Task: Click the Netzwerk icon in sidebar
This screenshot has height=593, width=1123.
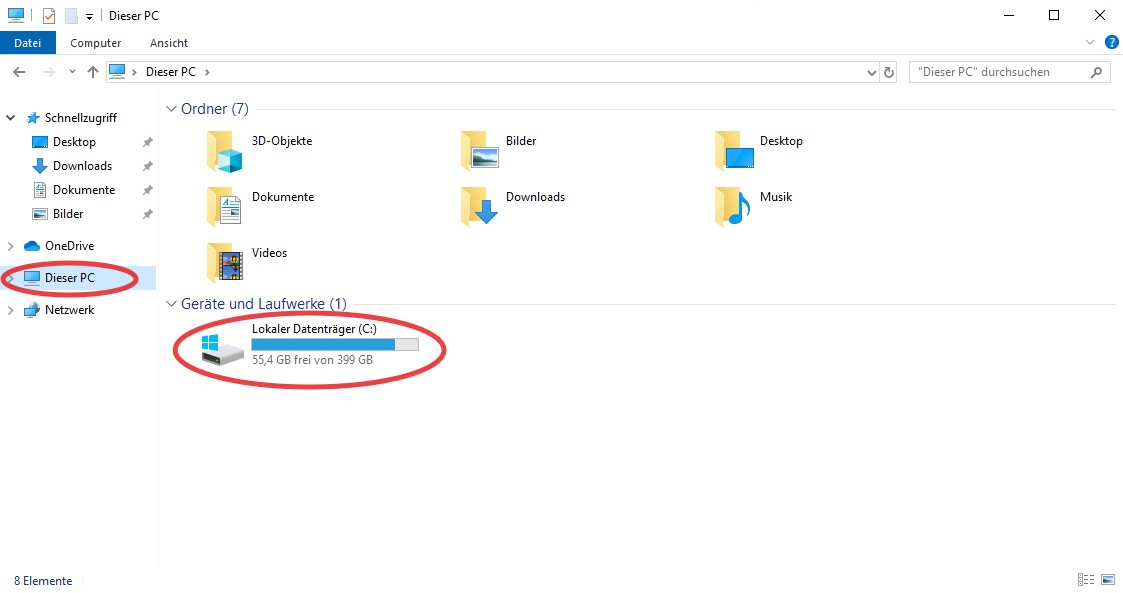Action: pos(32,310)
